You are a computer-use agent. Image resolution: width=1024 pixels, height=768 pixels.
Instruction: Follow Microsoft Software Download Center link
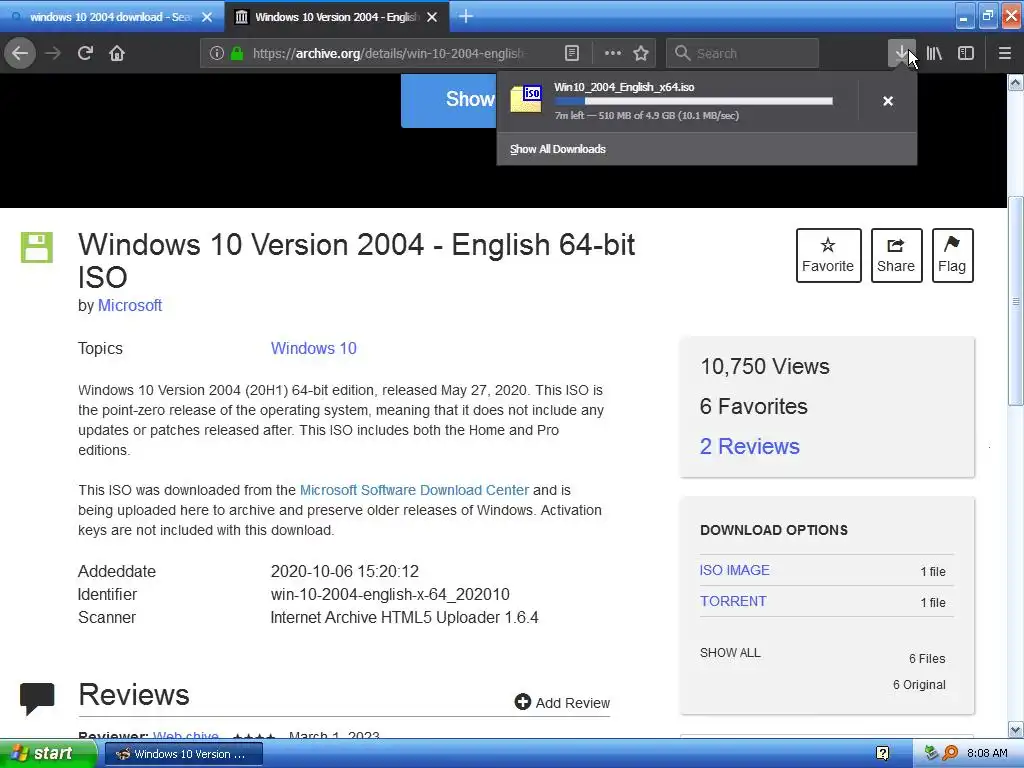pyautogui.click(x=414, y=490)
